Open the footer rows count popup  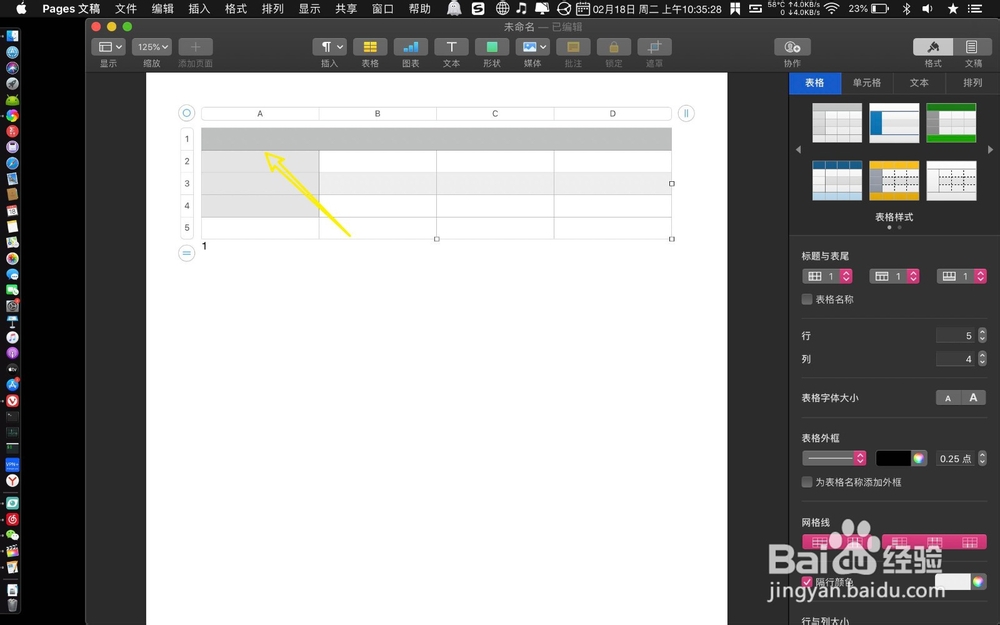pos(962,276)
